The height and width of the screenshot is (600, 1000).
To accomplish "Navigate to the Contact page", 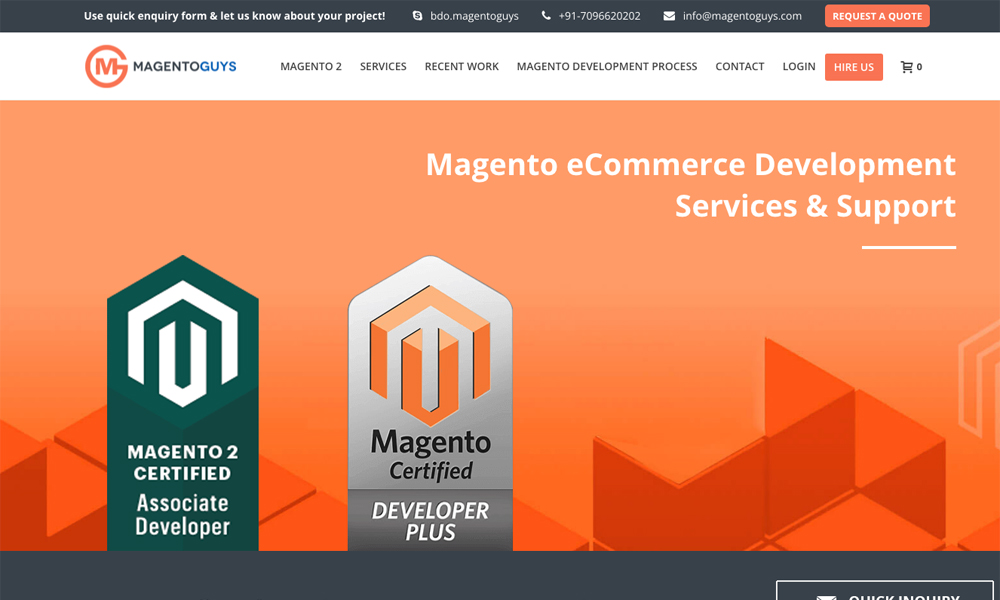I will [740, 67].
